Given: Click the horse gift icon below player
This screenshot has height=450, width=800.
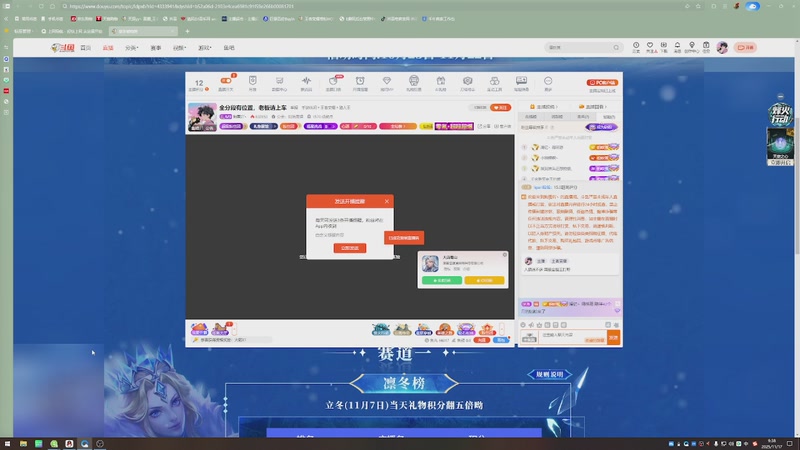Looking at the screenshot, I should coord(221,329).
